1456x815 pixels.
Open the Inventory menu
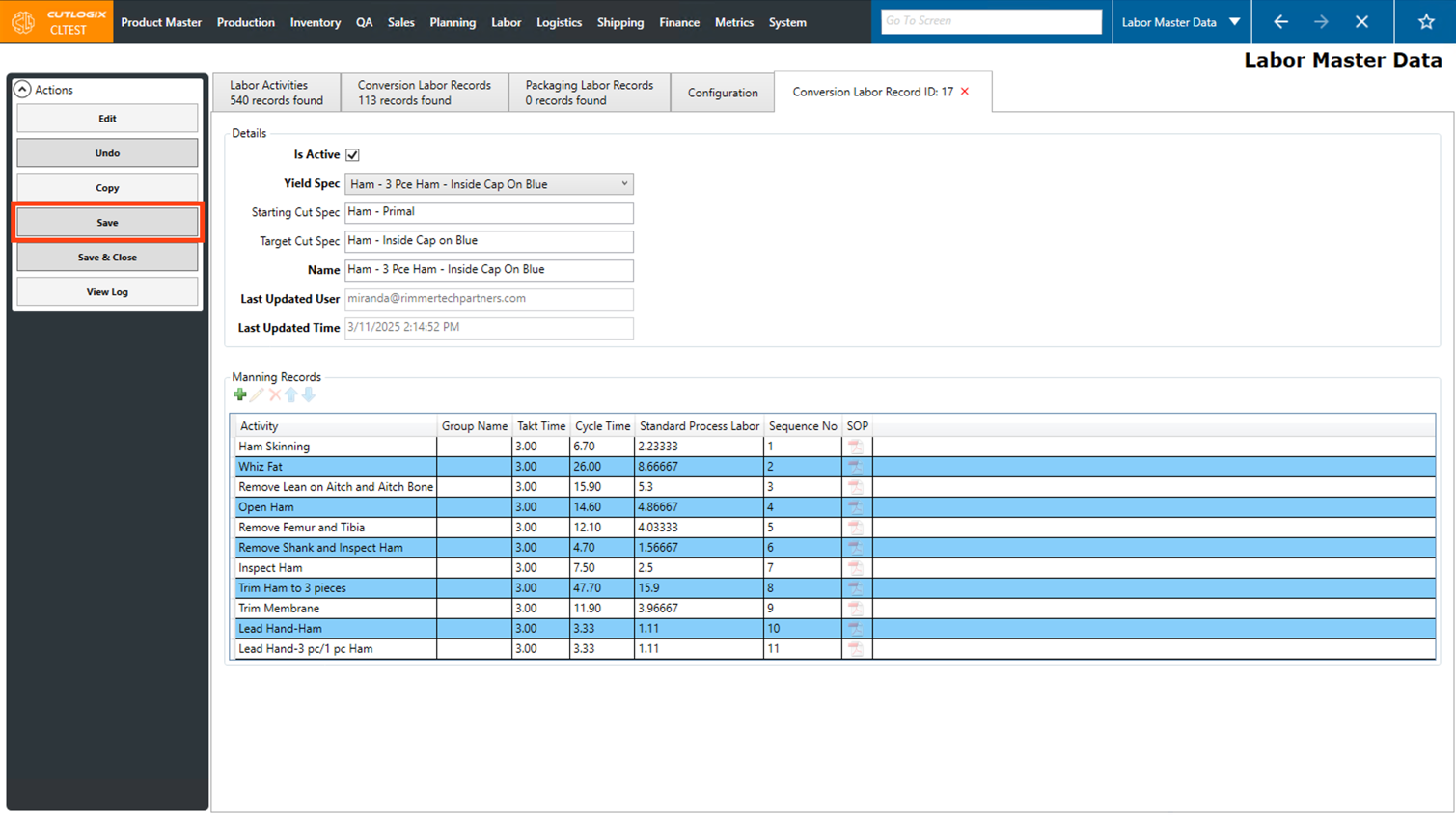click(315, 22)
